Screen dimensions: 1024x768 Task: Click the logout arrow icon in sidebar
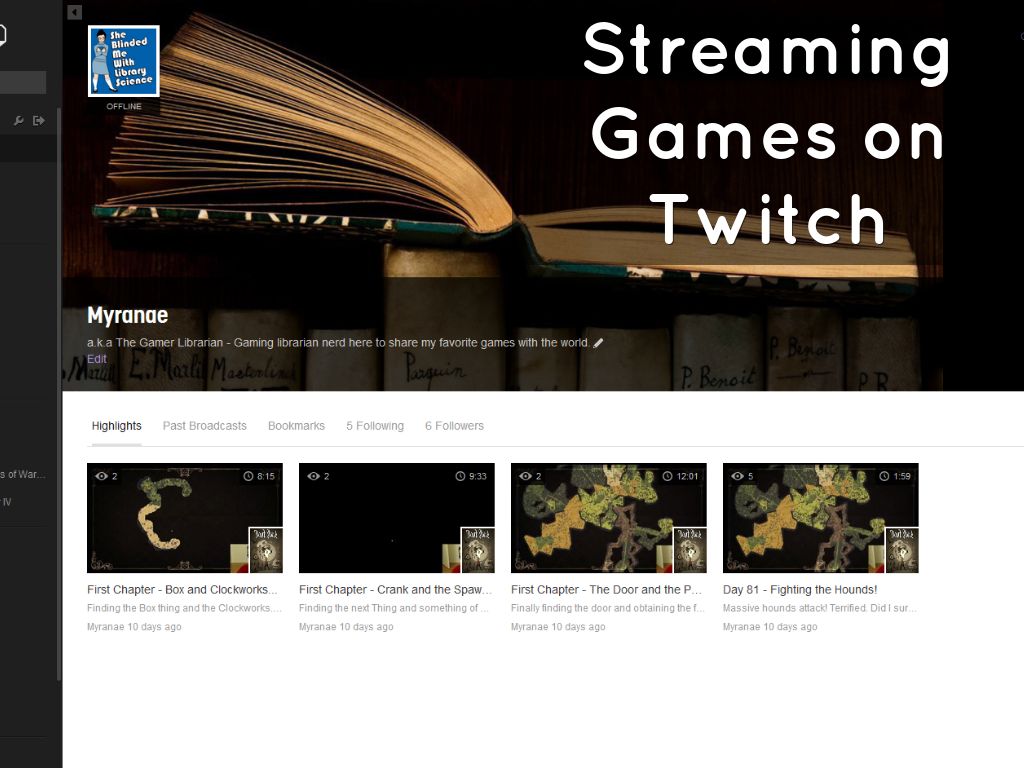coord(39,121)
